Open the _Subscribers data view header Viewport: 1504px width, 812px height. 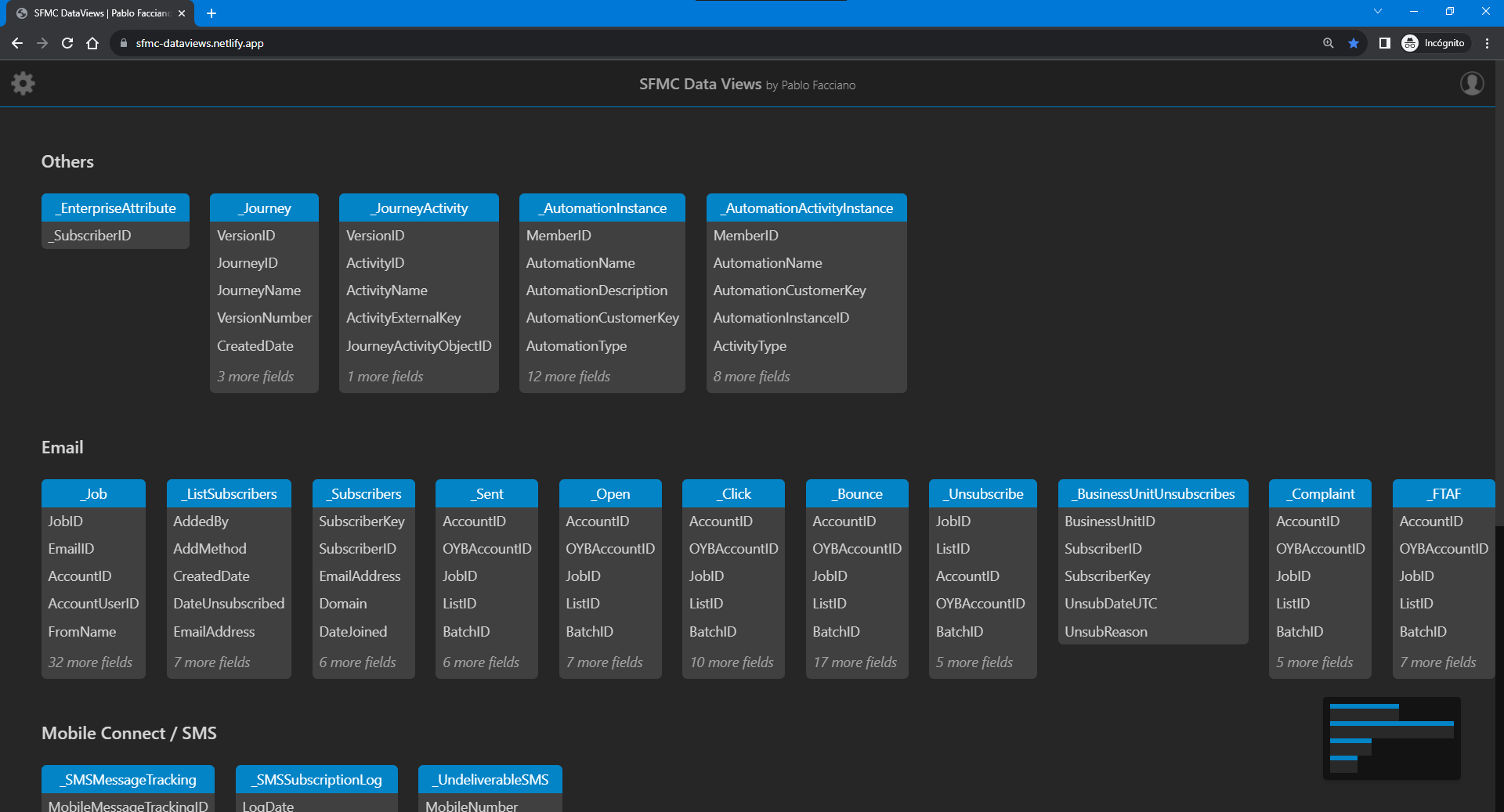[363, 493]
